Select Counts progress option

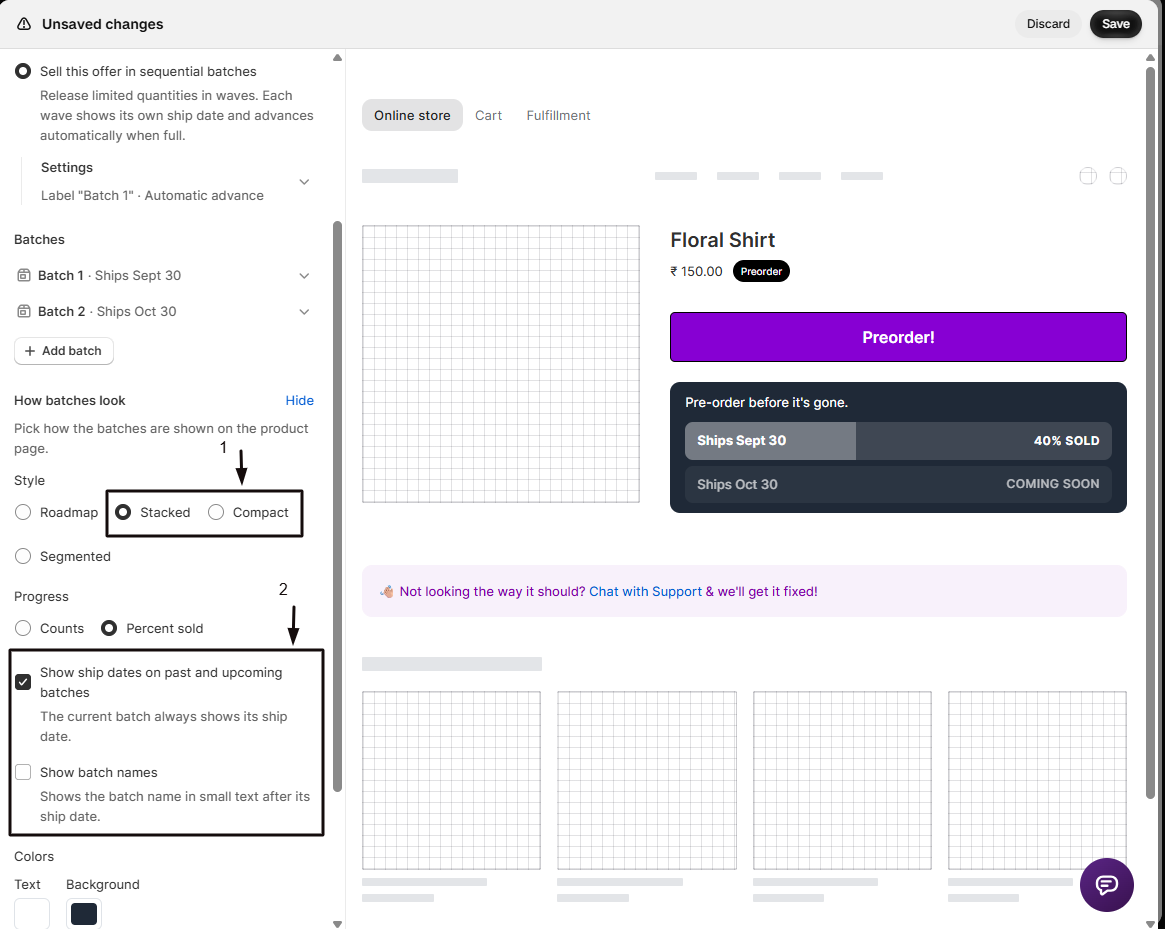tap(23, 628)
